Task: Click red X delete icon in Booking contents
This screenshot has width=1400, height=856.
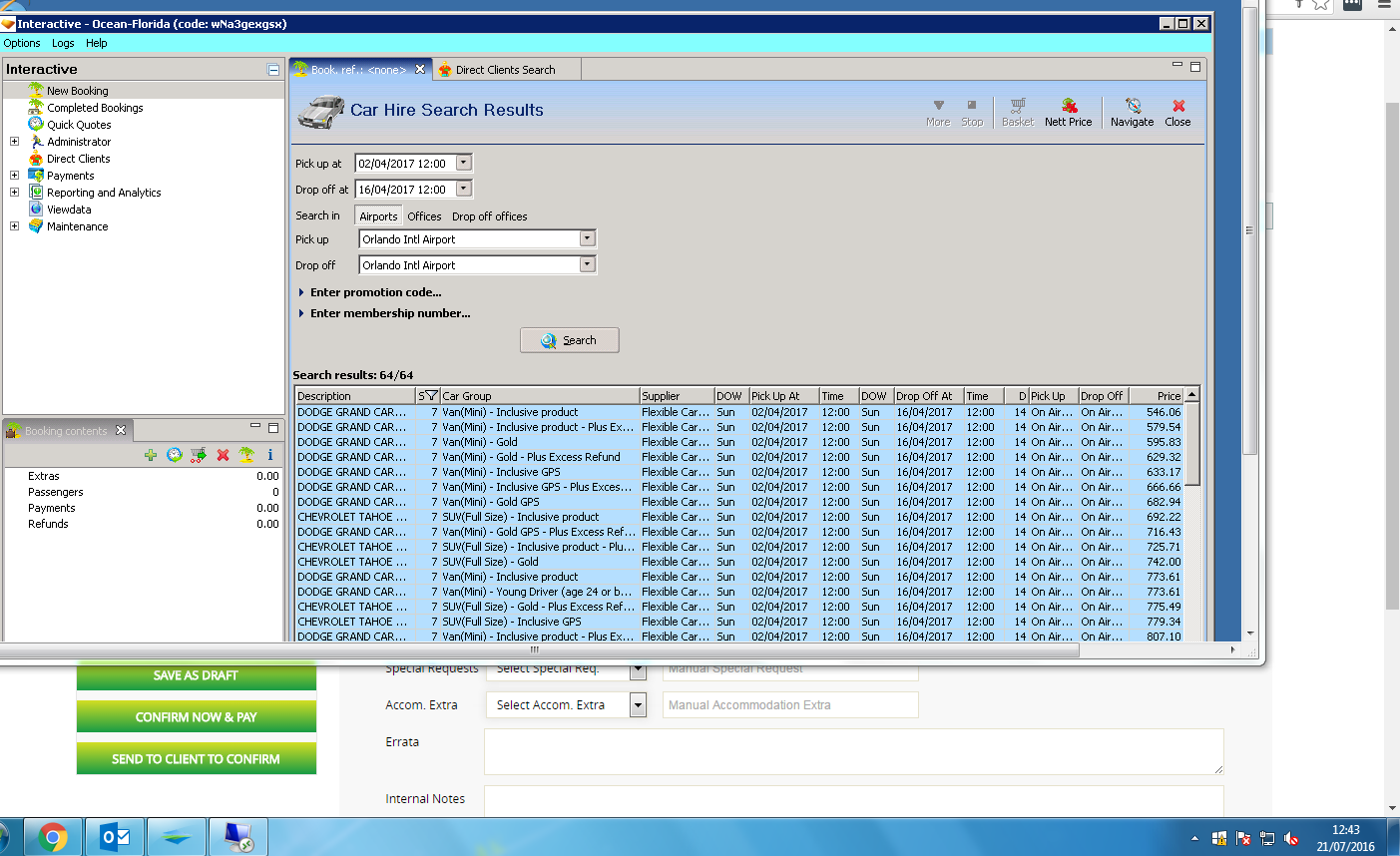Action: pos(223,455)
